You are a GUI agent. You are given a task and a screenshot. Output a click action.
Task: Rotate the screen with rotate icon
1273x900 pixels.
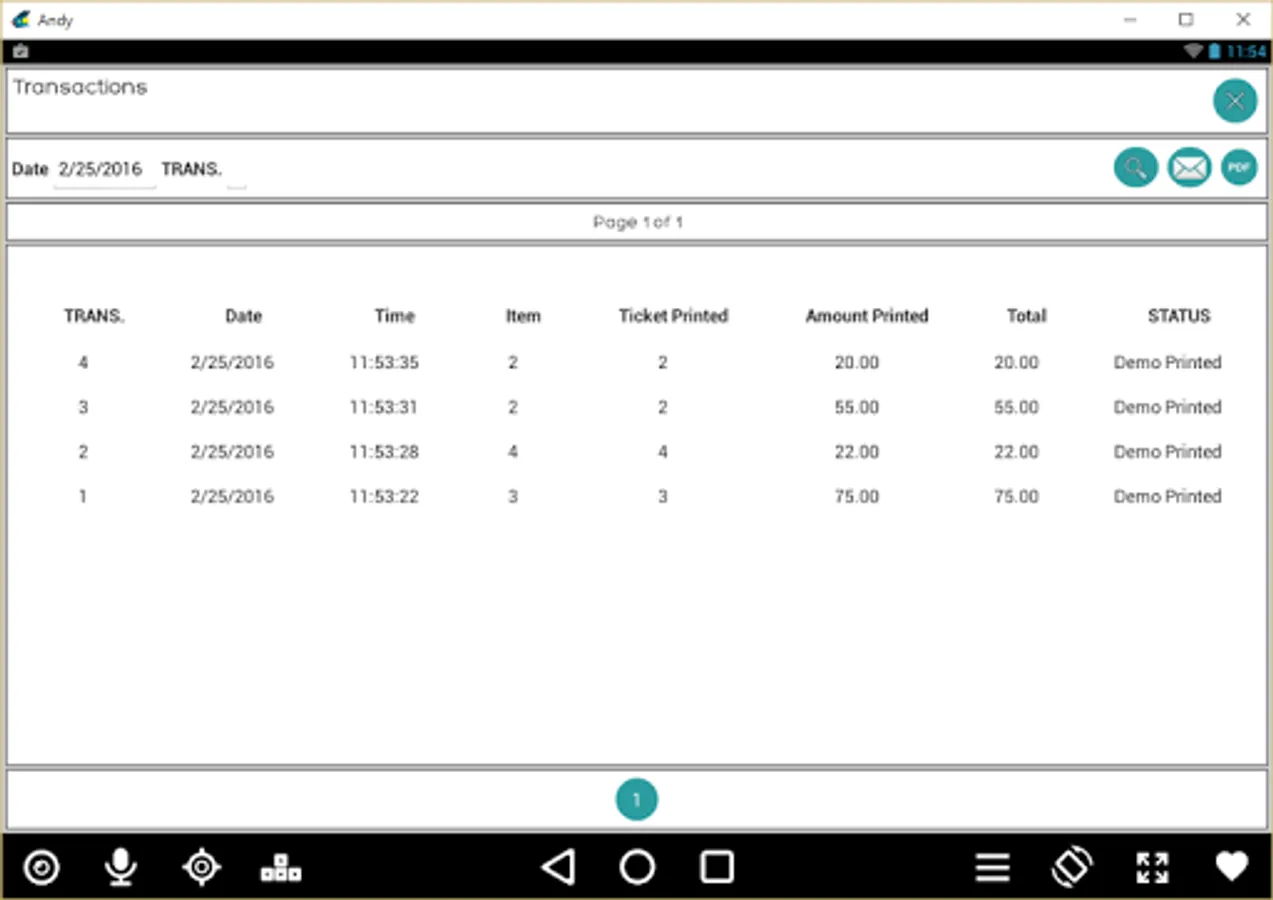click(x=1072, y=867)
